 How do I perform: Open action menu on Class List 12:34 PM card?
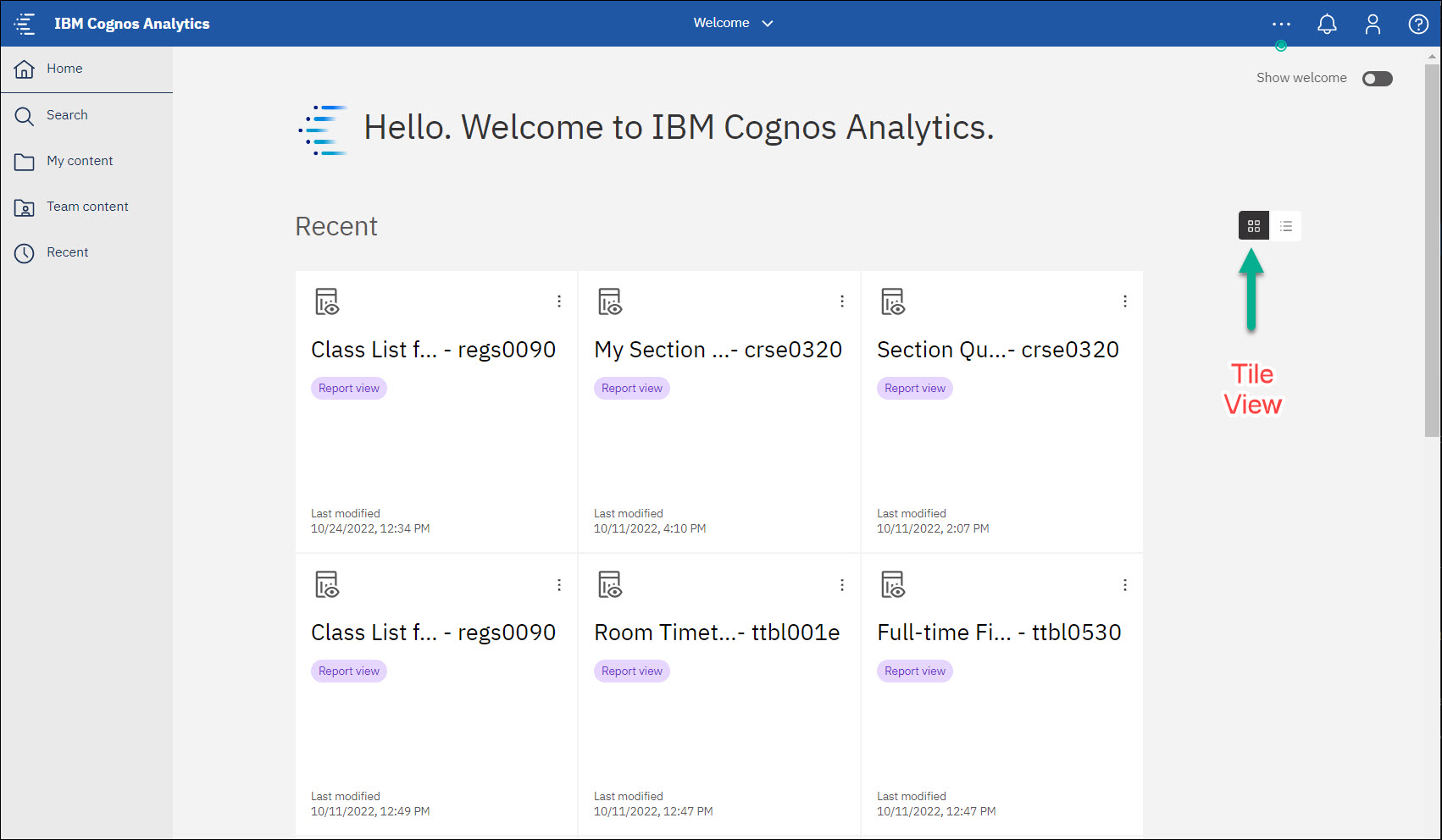(x=559, y=301)
